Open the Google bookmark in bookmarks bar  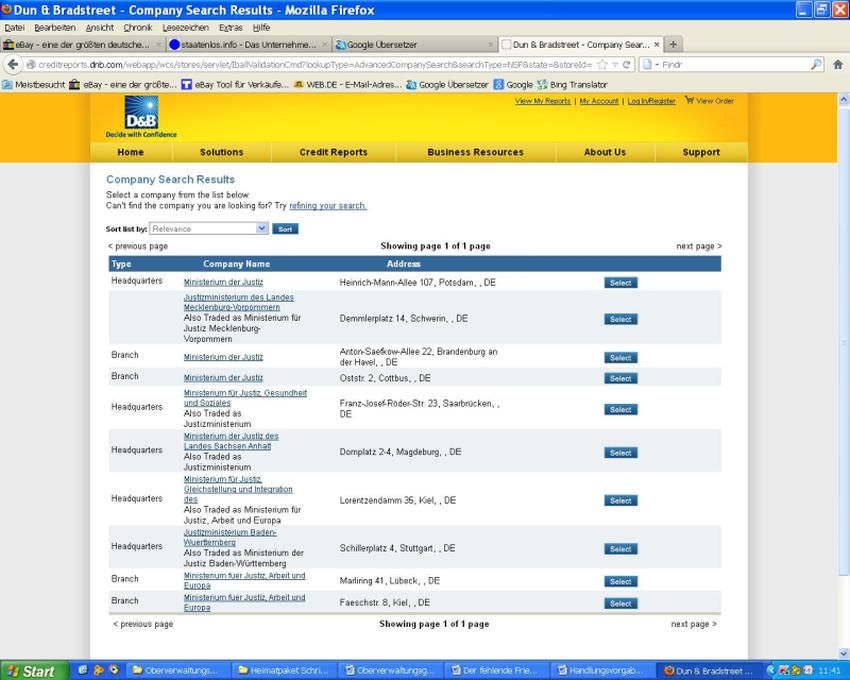click(x=513, y=85)
